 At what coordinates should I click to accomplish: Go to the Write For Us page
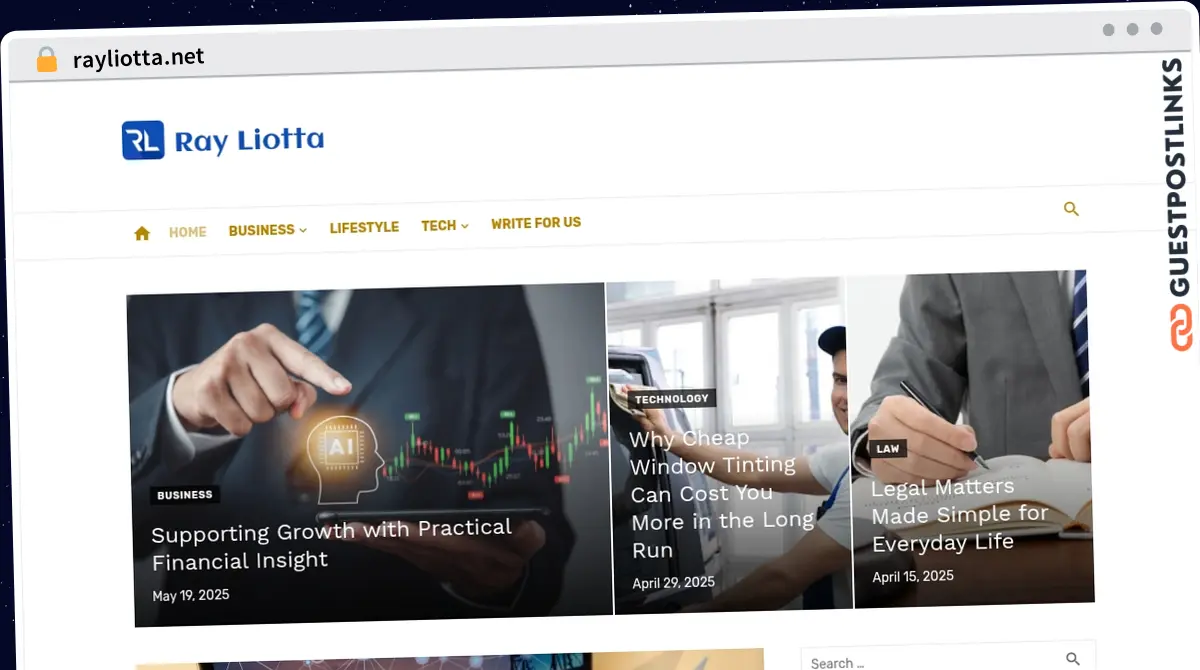point(536,223)
